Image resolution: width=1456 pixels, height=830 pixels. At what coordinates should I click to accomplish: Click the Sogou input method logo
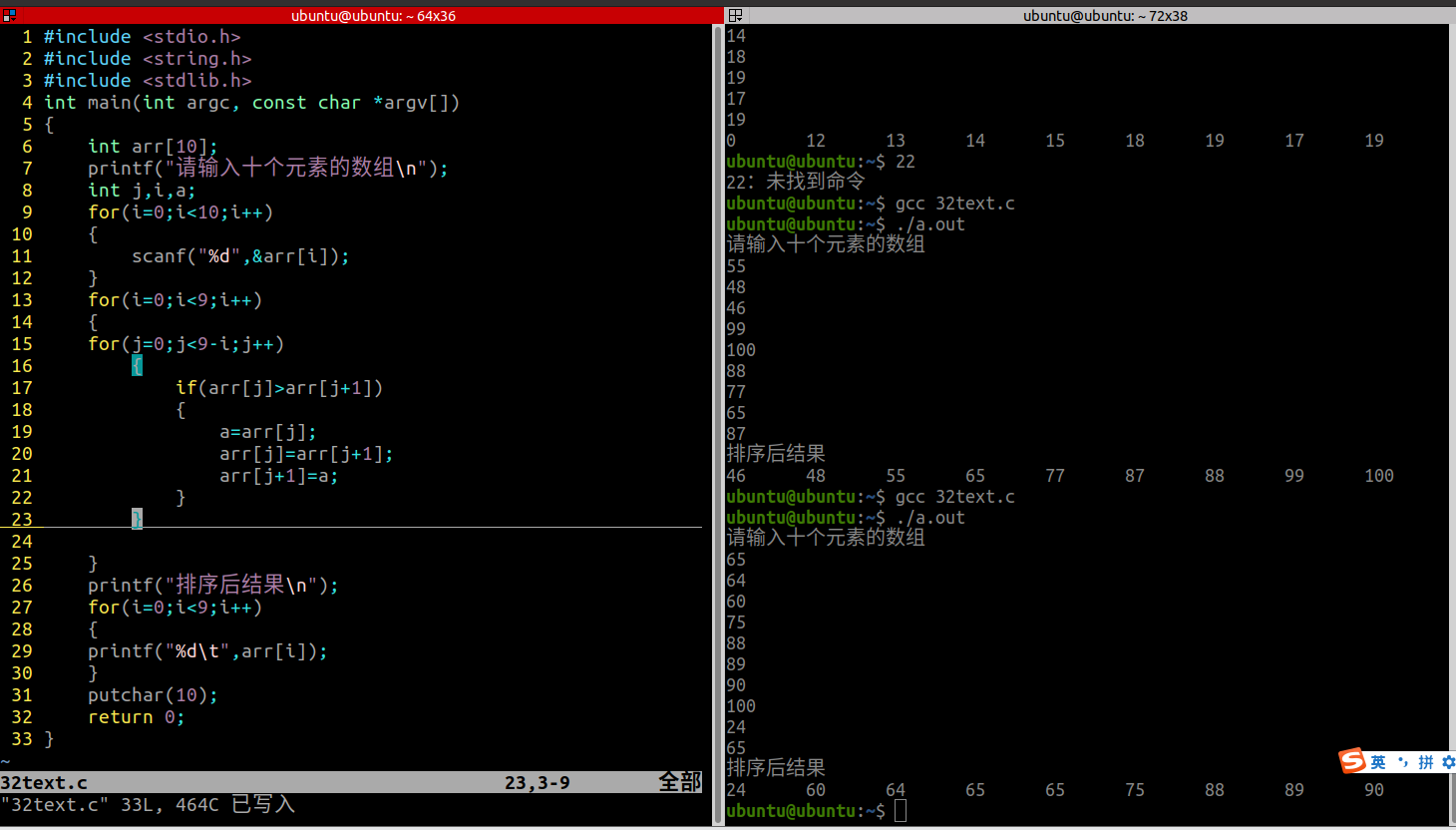click(x=1353, y=762)
